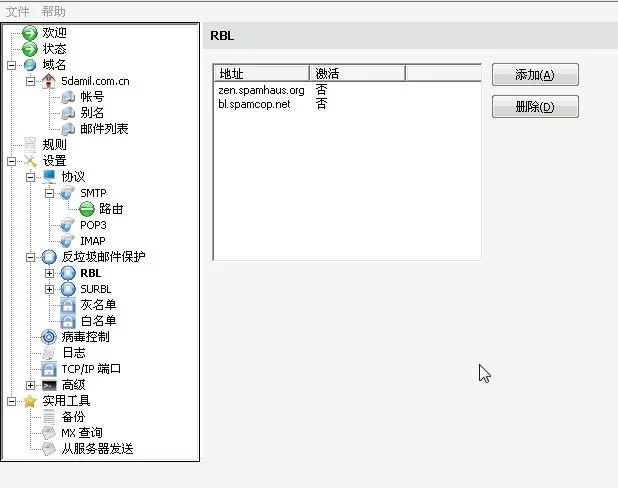Click the icon beside 日志
This screenshot has width=618, height=488.
click(x=49, y=353)
